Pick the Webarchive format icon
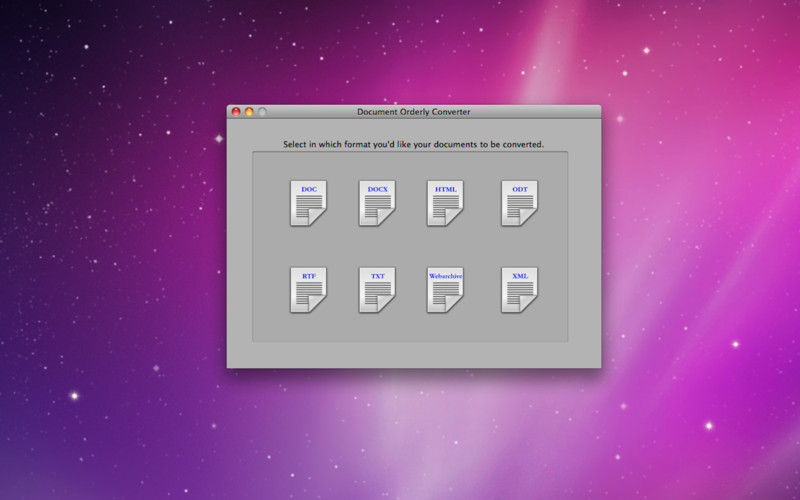Image resolution: width=800 pixels, height=500 pixels. 445,290
